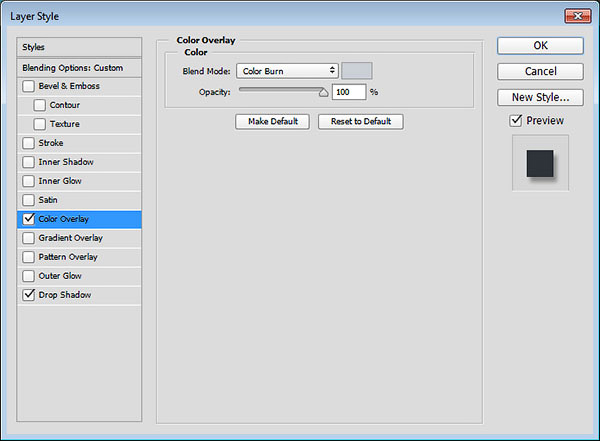The image size is (600, 441).
Task: Turn on the Inner Shadow checkbox
Action: point(28,162)
